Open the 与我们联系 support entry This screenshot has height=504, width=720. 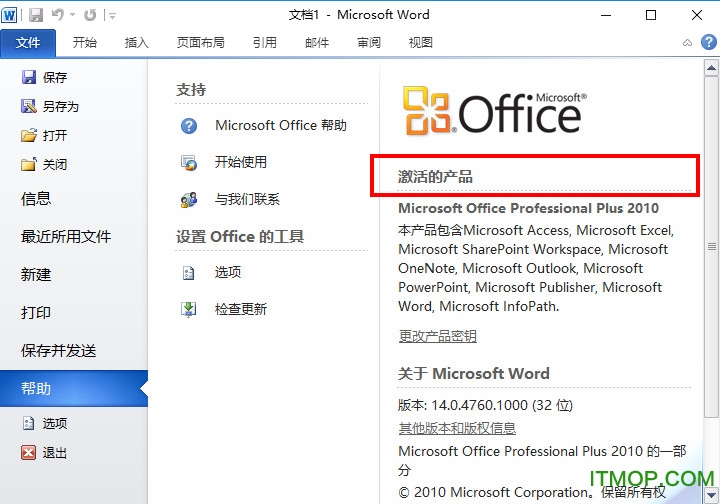[x=247, y=199]
